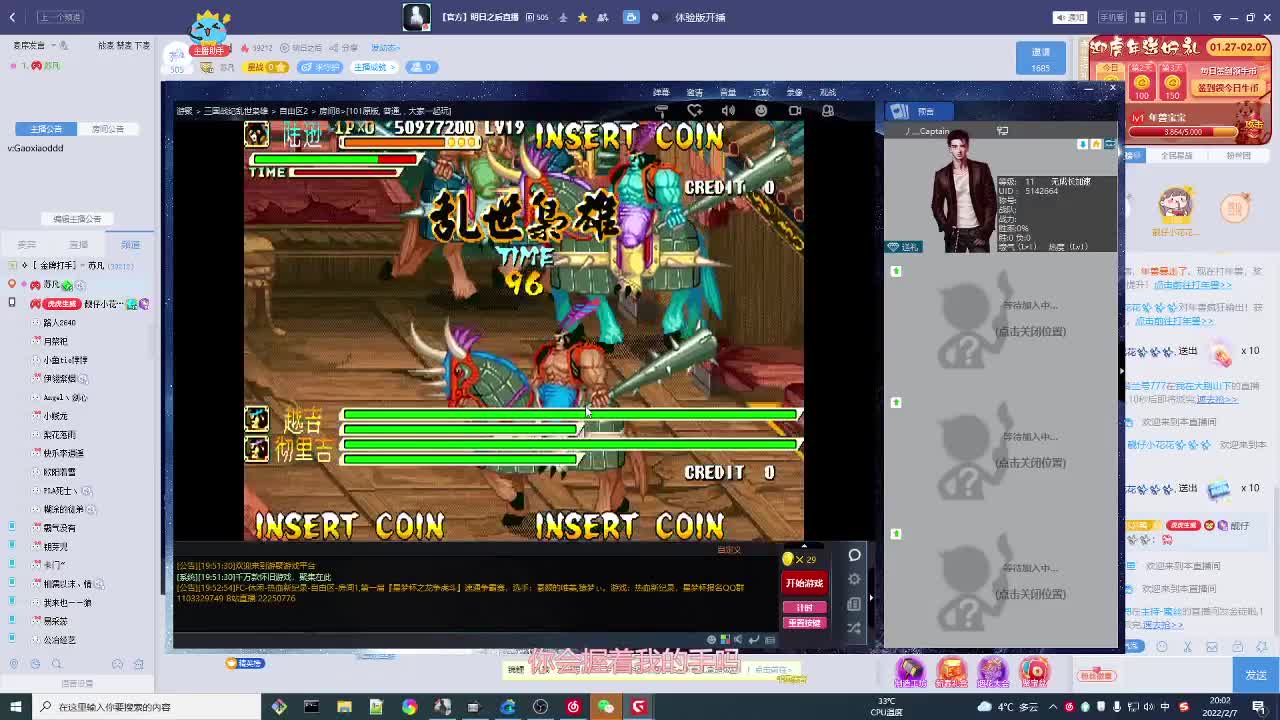Click the streamer avatar in title bar
The height and width of the screenshot is (720, 1280).
pos(416,17)
